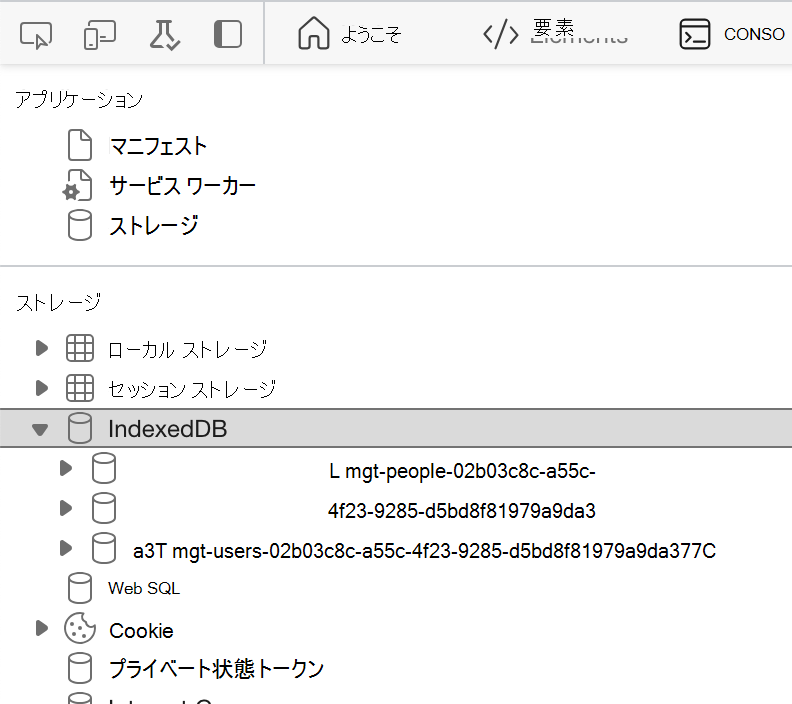Select セッション ストレージ label
This screenshot has width=792, height=704.
pyautogui.click(x=191, y=389)
